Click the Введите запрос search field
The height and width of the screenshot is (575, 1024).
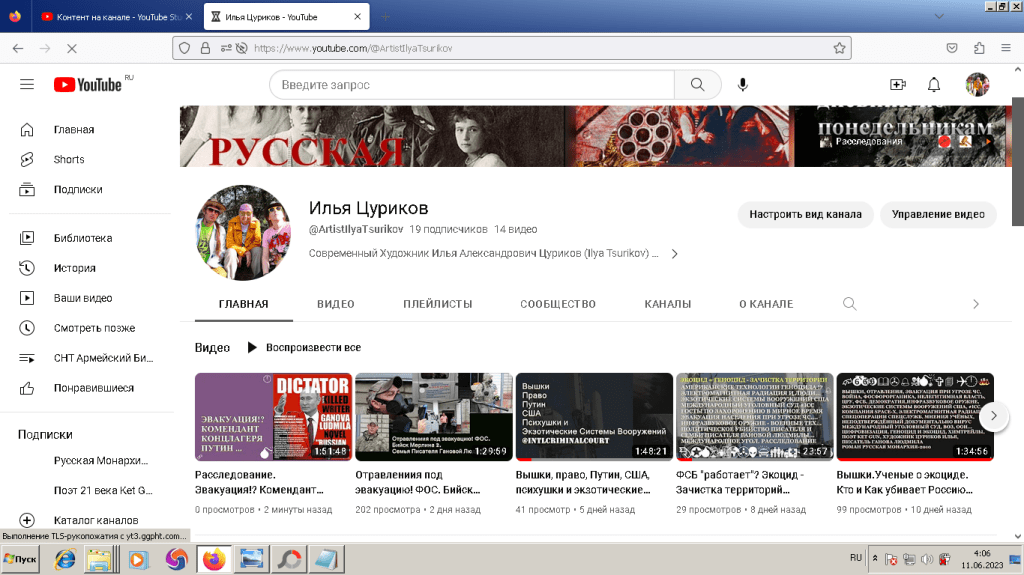click(472, 85)
